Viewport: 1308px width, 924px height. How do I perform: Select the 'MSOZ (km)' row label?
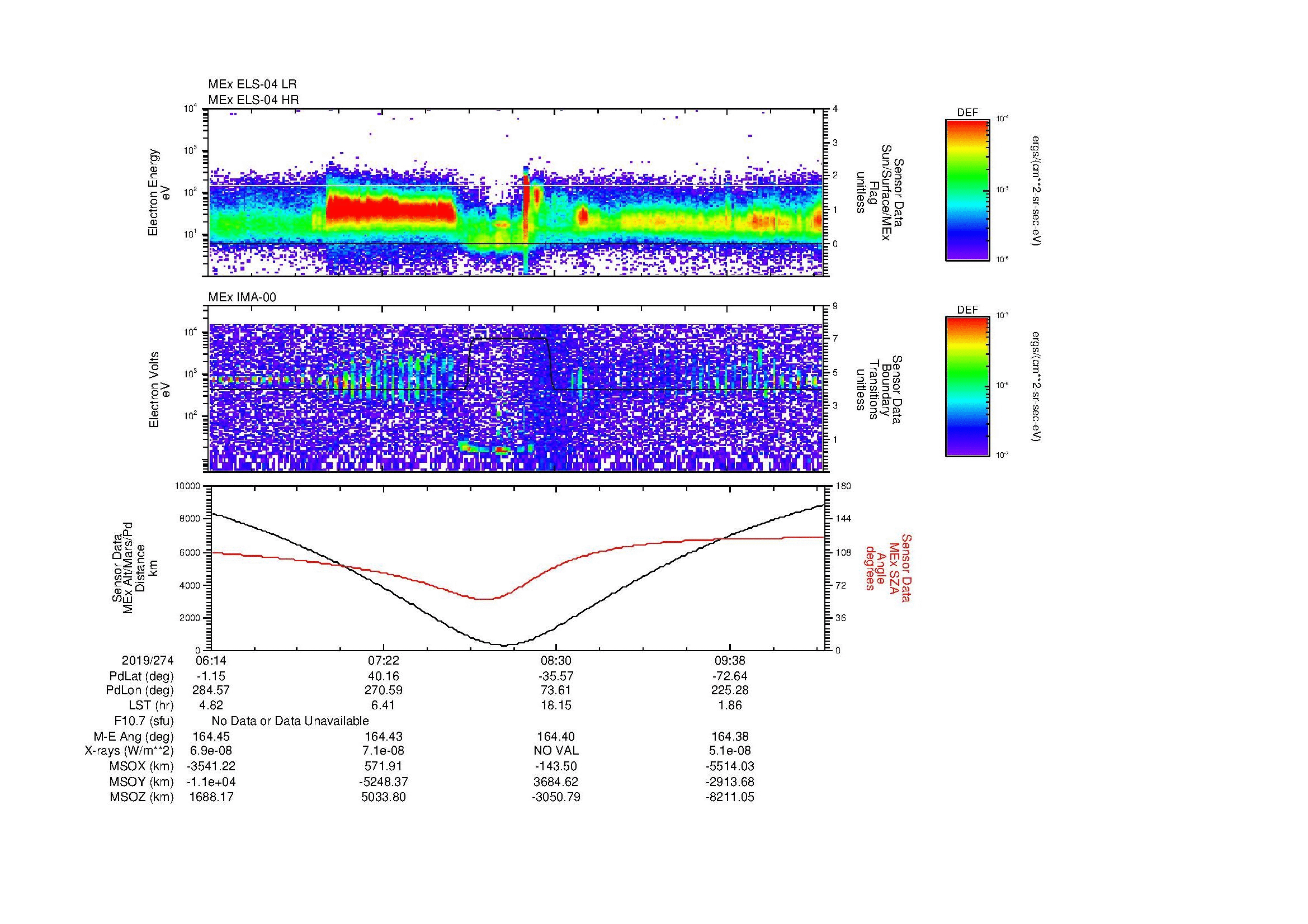141,797
